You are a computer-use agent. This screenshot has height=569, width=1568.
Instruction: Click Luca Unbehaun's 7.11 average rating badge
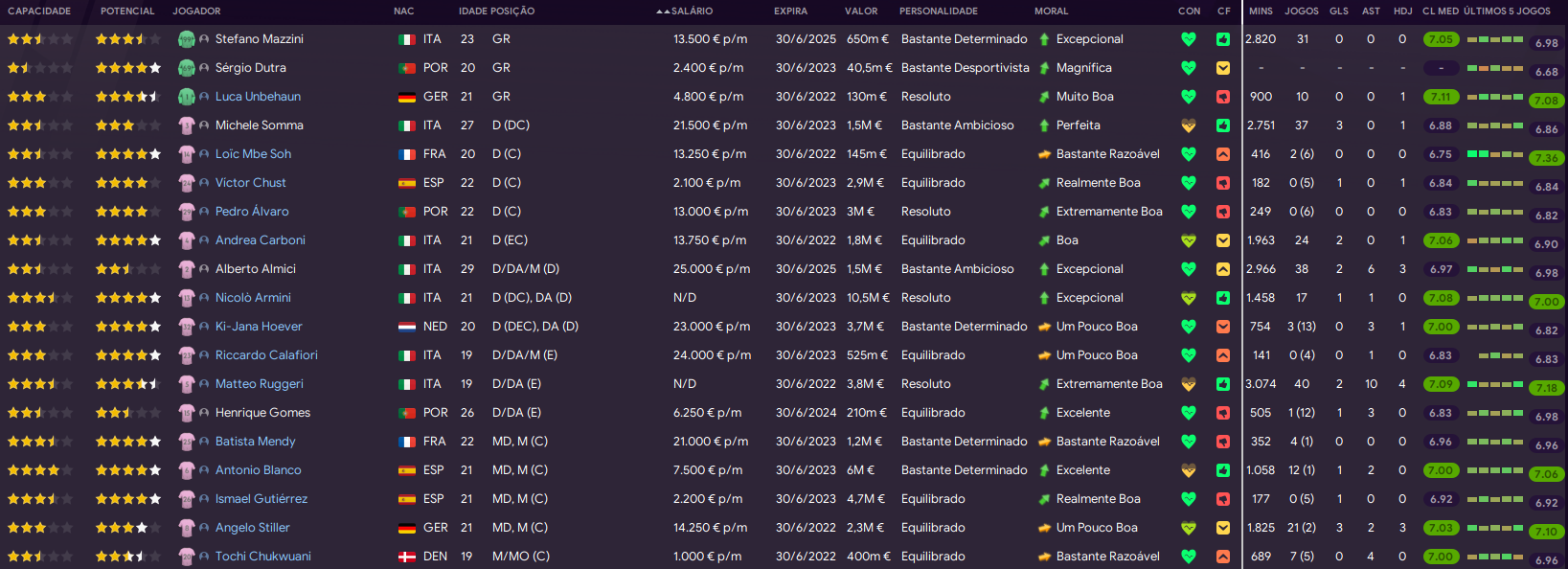(x=1441, y=97)
